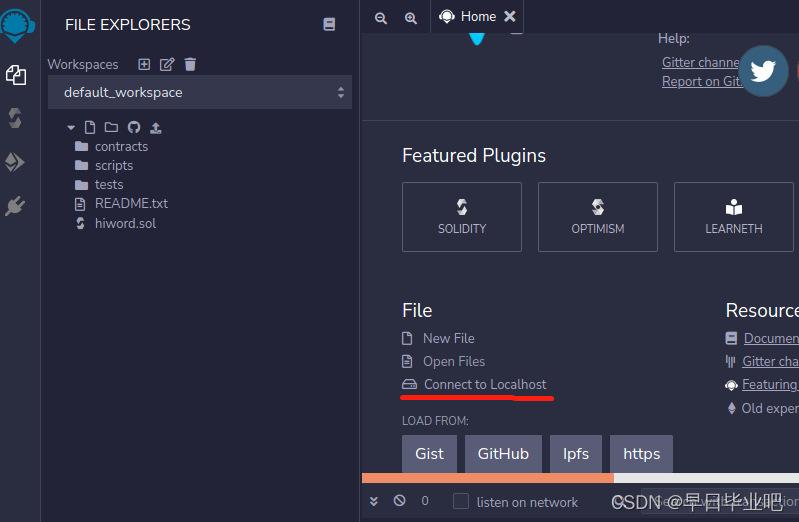This screenshot has height=522, width=799.
Task: Publish to GitHub gist icon
Action: click(134, 127)
